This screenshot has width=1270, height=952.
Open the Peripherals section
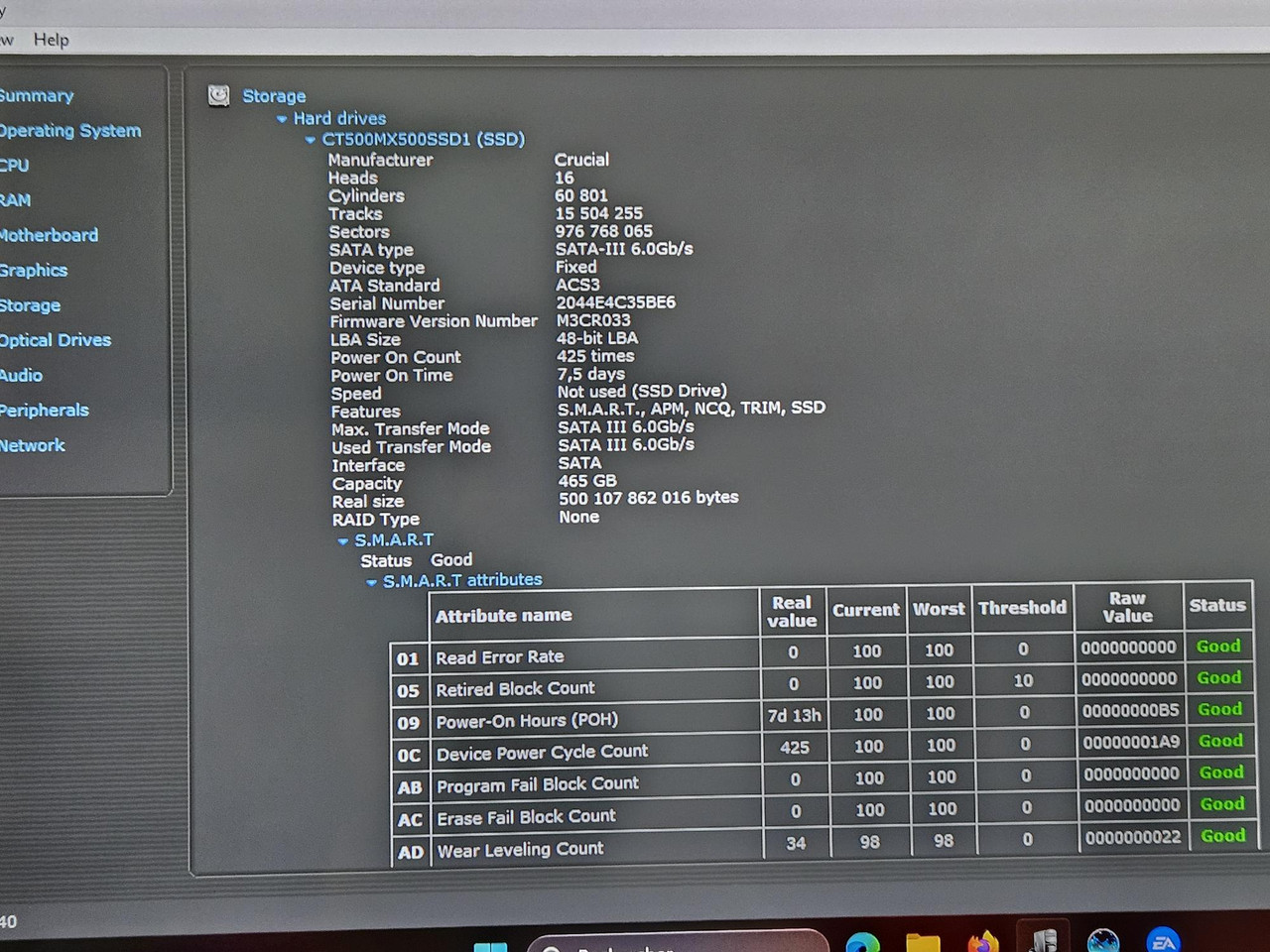click(x=44, y=411)
